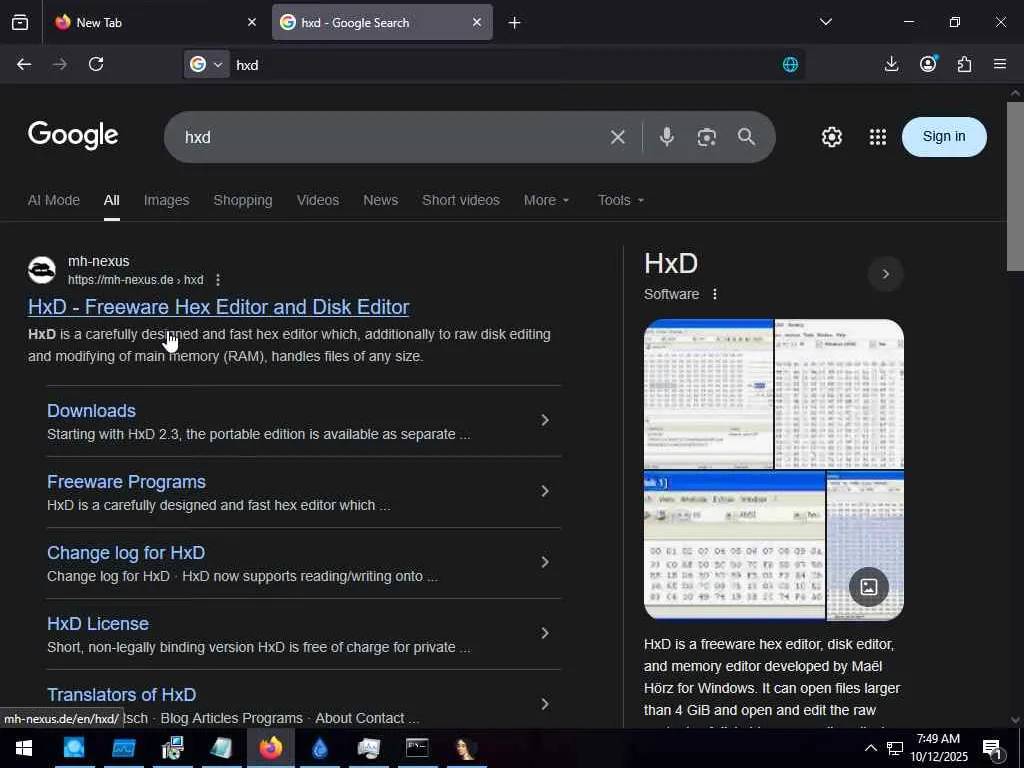This screenshot has height=768, width=1024.
Task: Click the more images icon on thumbnails
Action: coord(869,586)
